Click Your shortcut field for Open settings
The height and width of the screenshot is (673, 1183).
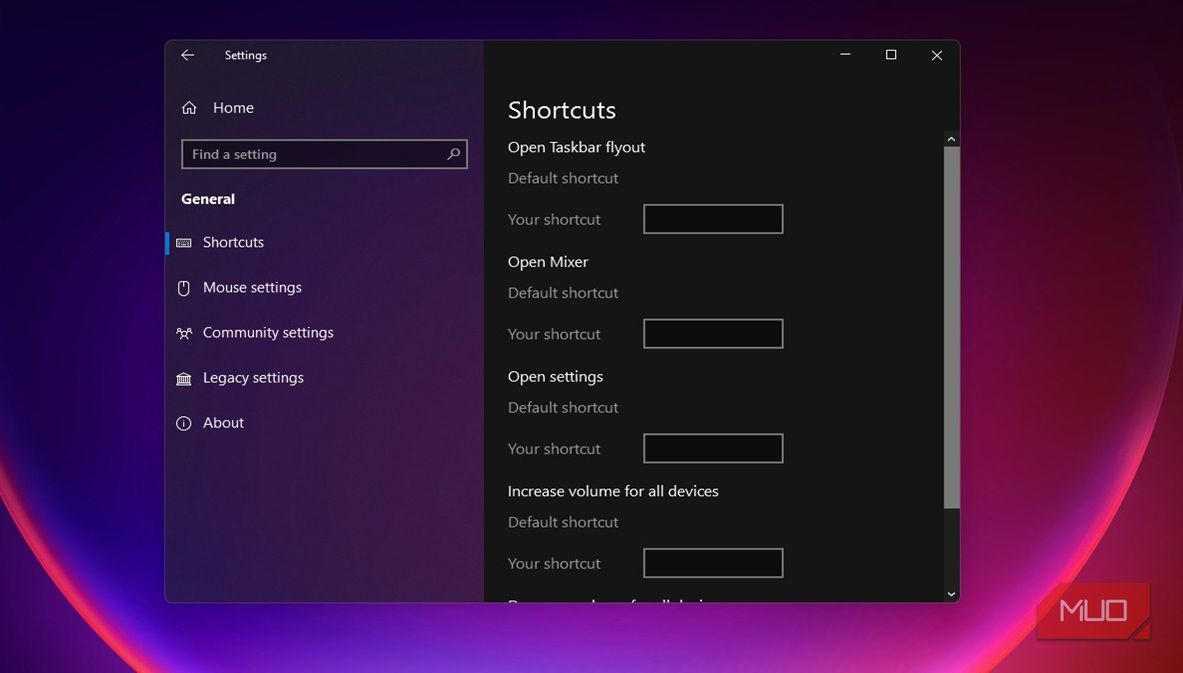pyautogui.click(x=713, y=448)
